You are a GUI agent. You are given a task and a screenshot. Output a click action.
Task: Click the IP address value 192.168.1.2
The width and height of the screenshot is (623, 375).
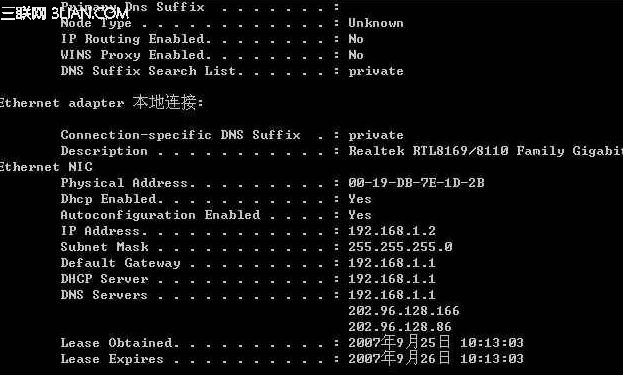392,231
